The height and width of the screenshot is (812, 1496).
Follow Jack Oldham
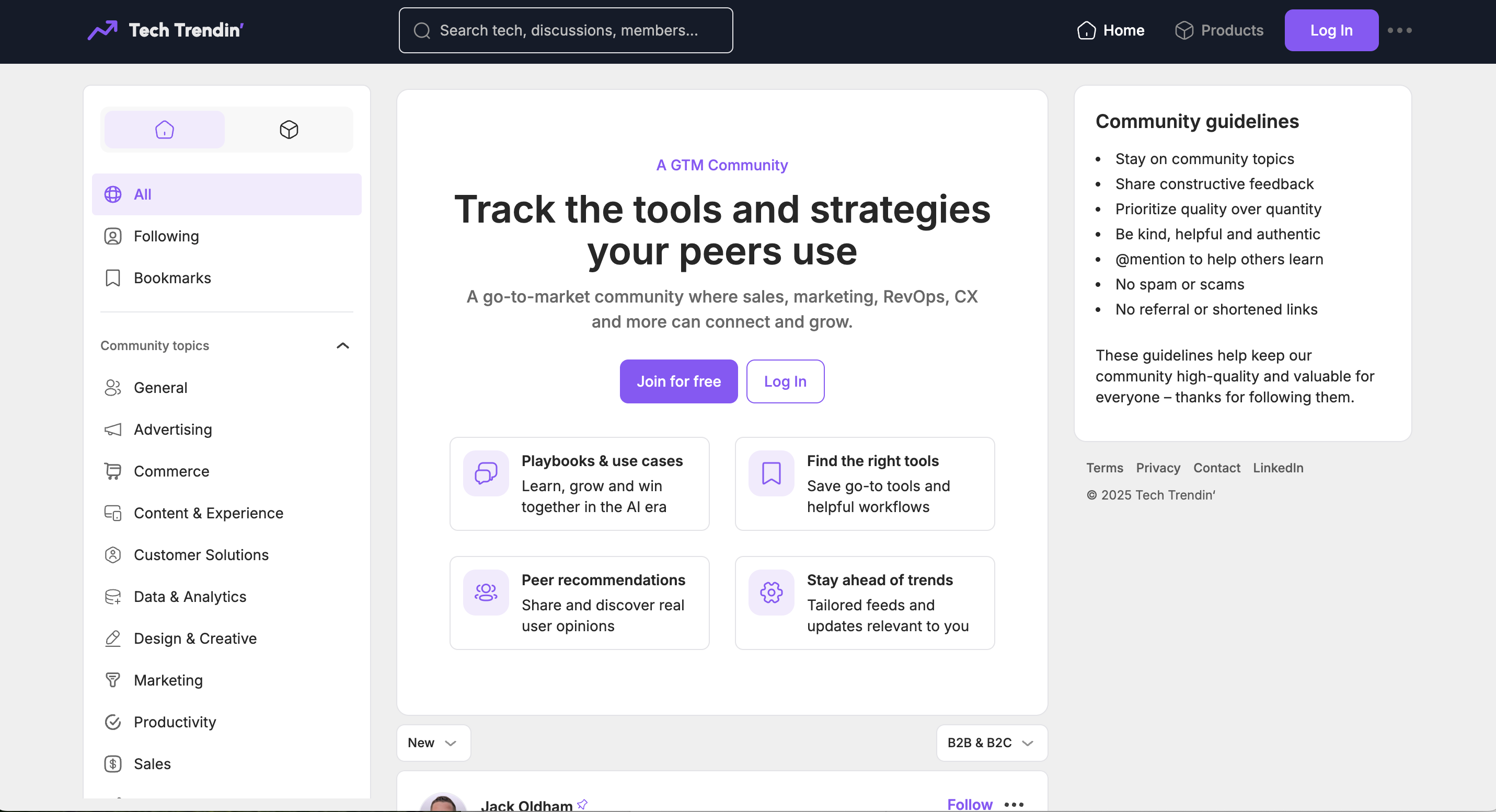[x=969, y=804]
